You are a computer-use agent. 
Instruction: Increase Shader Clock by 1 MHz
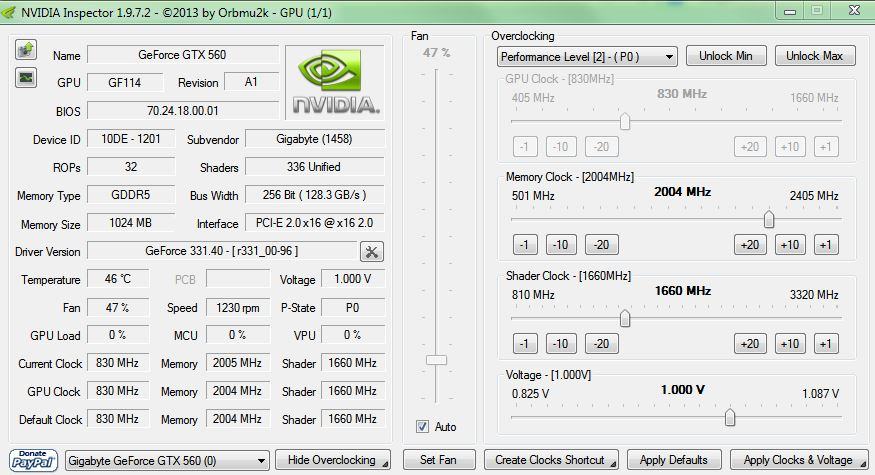[826, 343]
